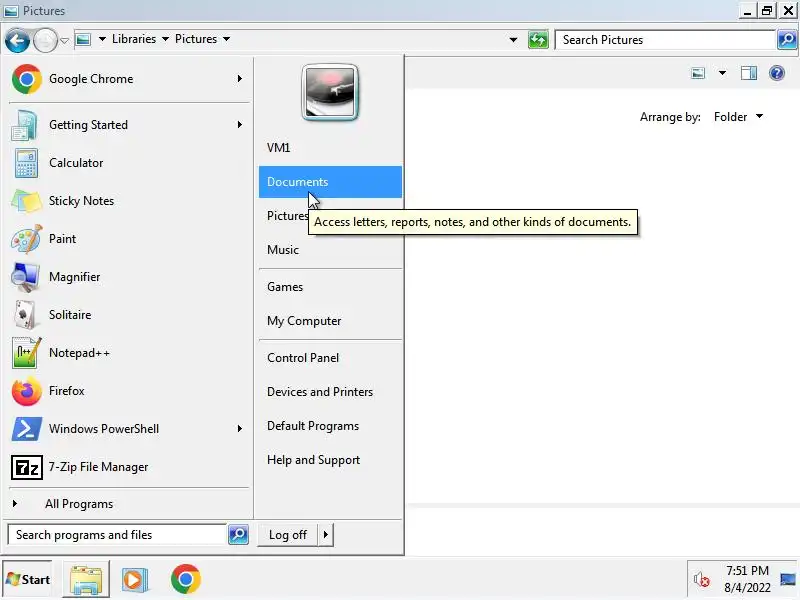The height and width of the screenshot is (600, 800).
Task: Click the change view icon
Action: pyautogui.click(x=698, y=73)
